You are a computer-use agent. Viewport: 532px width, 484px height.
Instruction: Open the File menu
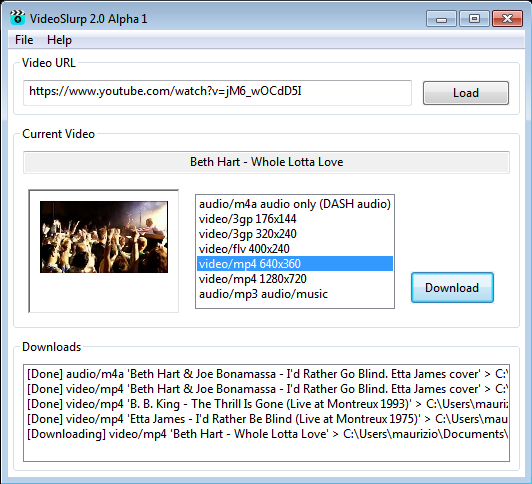point(24,40)
